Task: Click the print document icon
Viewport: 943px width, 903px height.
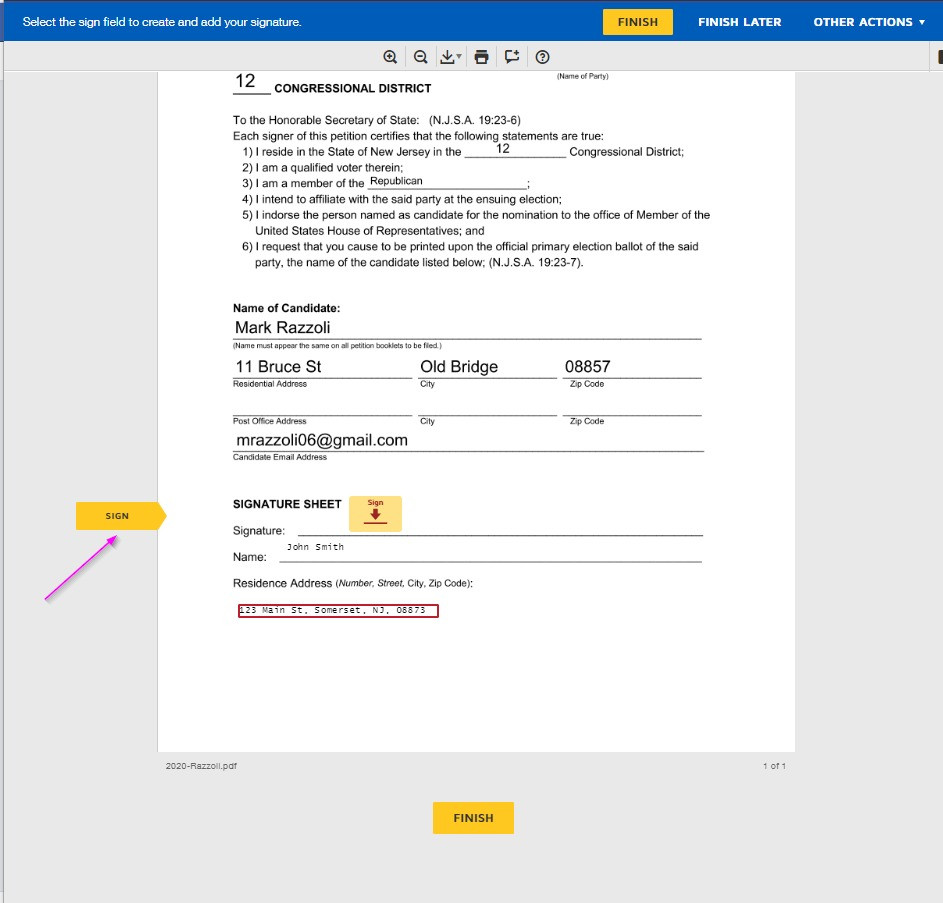Action: tap(481, 57)
